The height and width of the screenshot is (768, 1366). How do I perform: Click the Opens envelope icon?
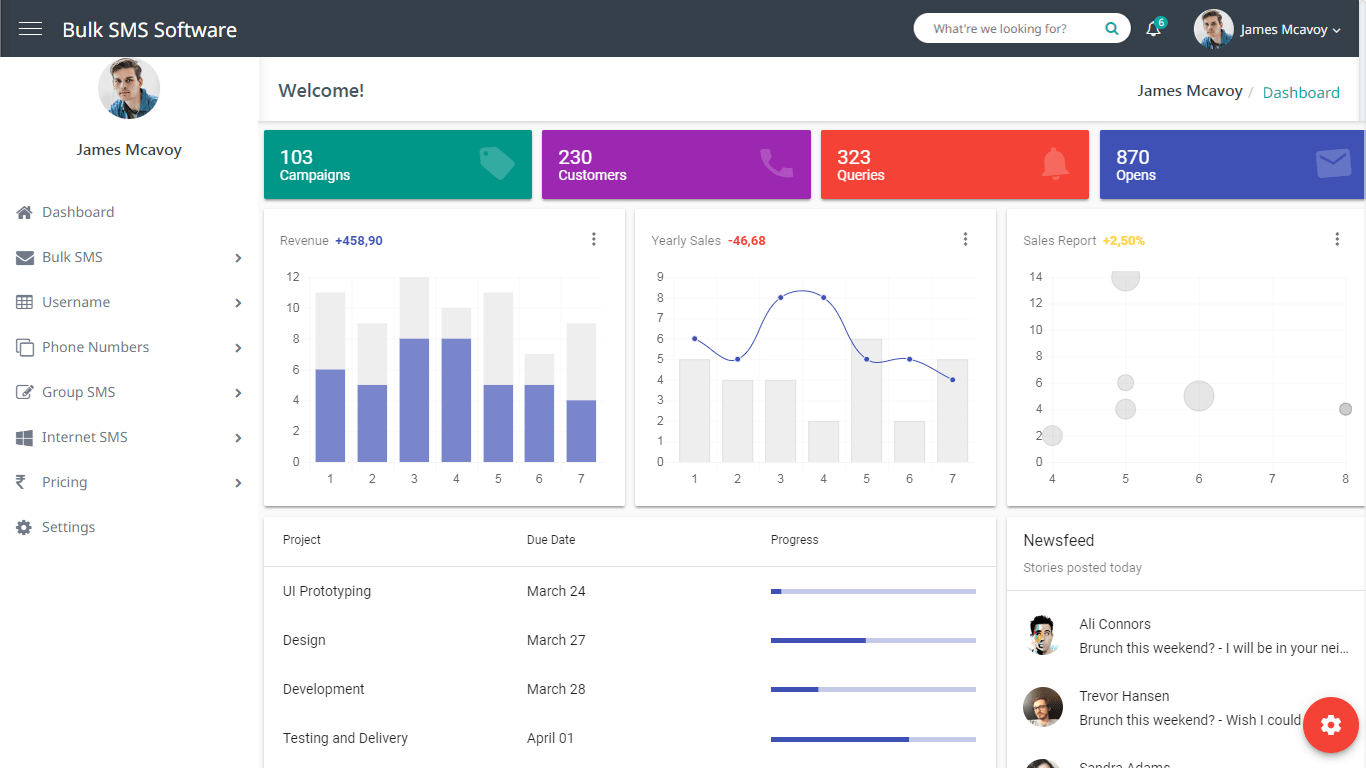click(x=1333, y=163)
